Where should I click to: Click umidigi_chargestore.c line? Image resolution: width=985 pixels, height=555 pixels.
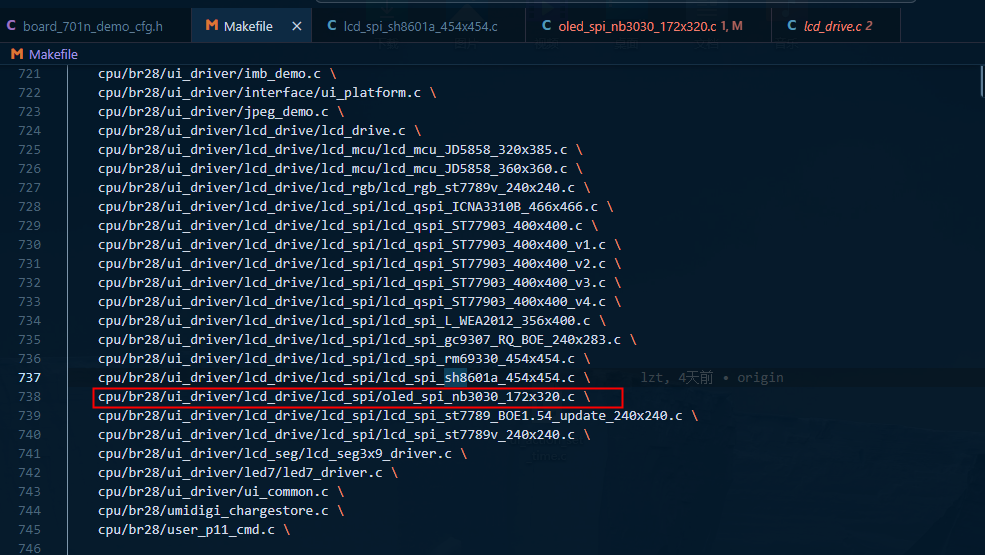pos(220,510)
